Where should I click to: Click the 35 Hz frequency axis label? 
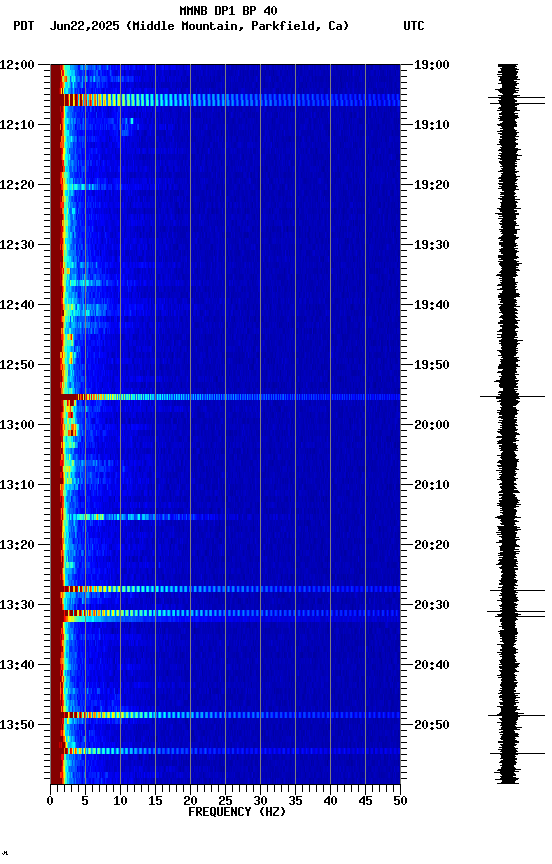tap(295, 801)
